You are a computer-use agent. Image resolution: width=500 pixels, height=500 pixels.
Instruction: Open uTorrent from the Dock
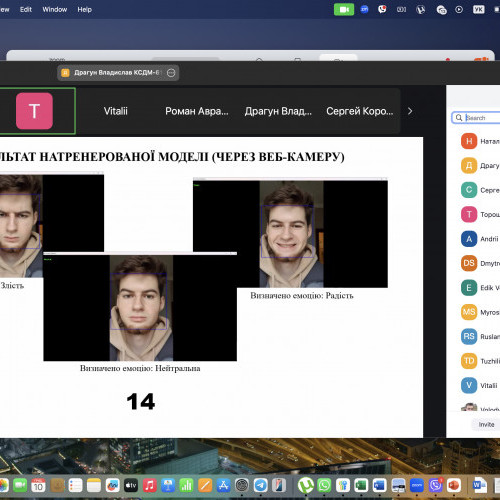pyautogui.click(x=306, y=485)
